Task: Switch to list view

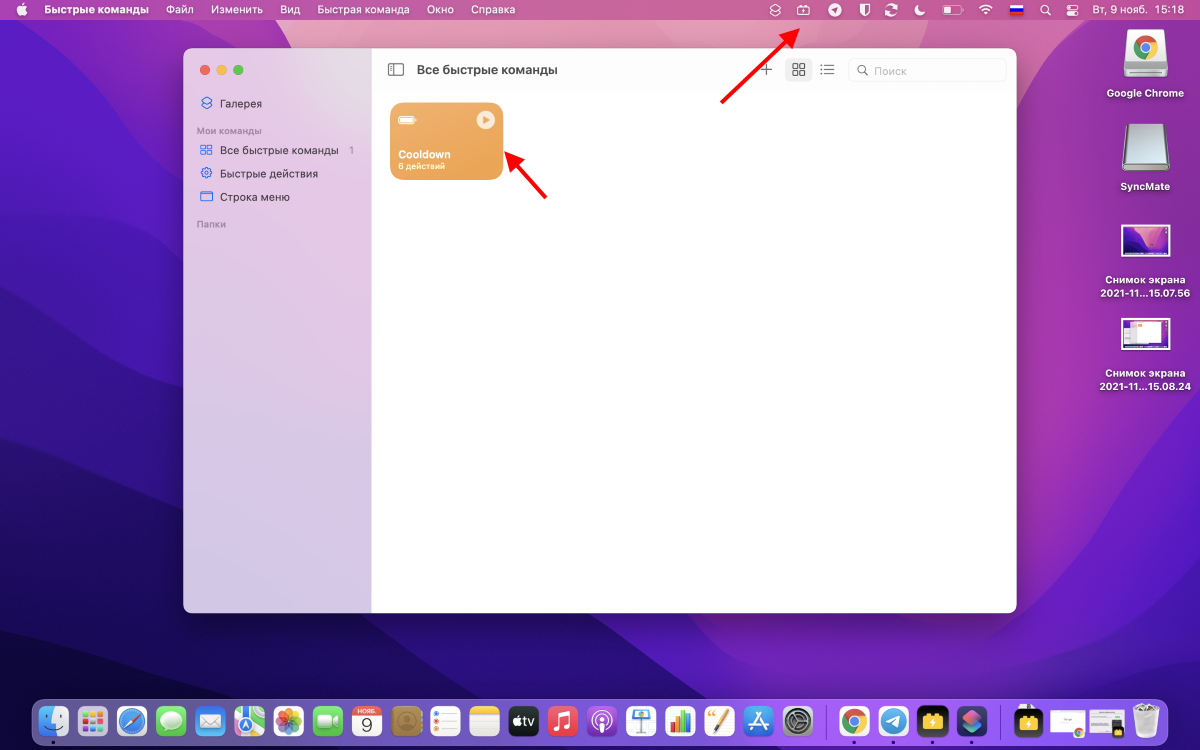Action: click(827, 70)
